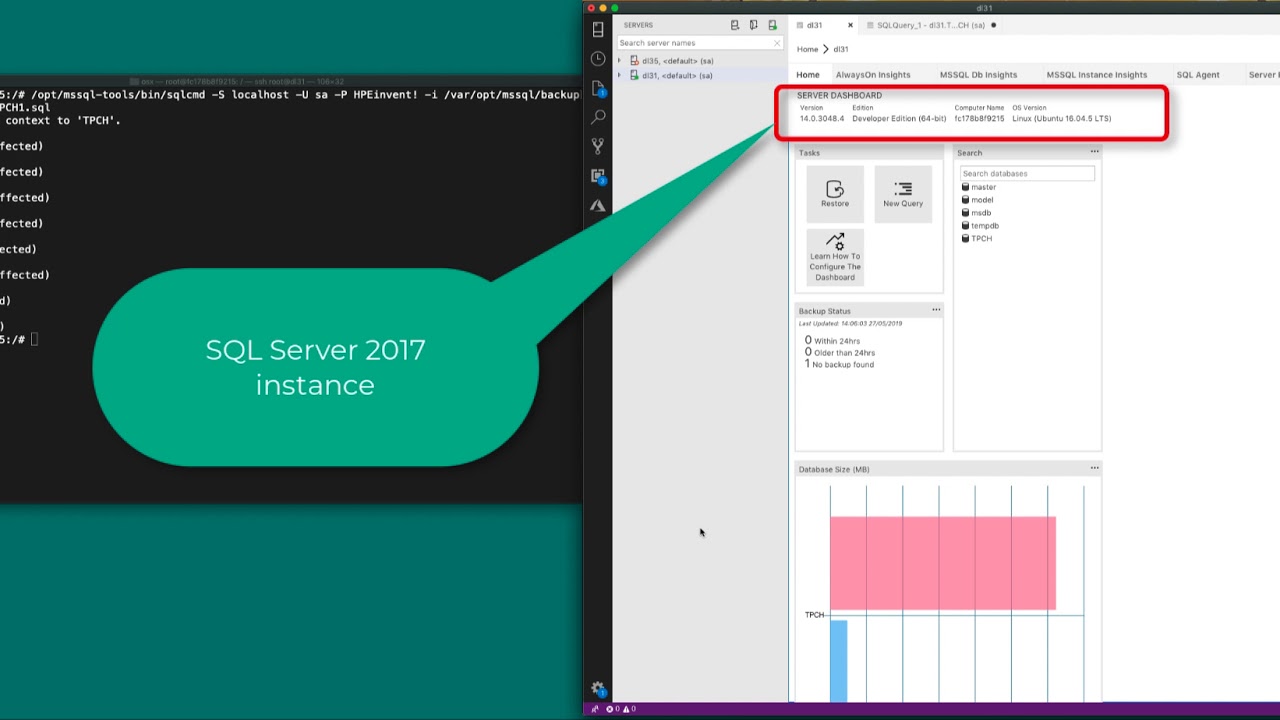
Task: Open the Manage gear icon
Action: pos(598,688)
